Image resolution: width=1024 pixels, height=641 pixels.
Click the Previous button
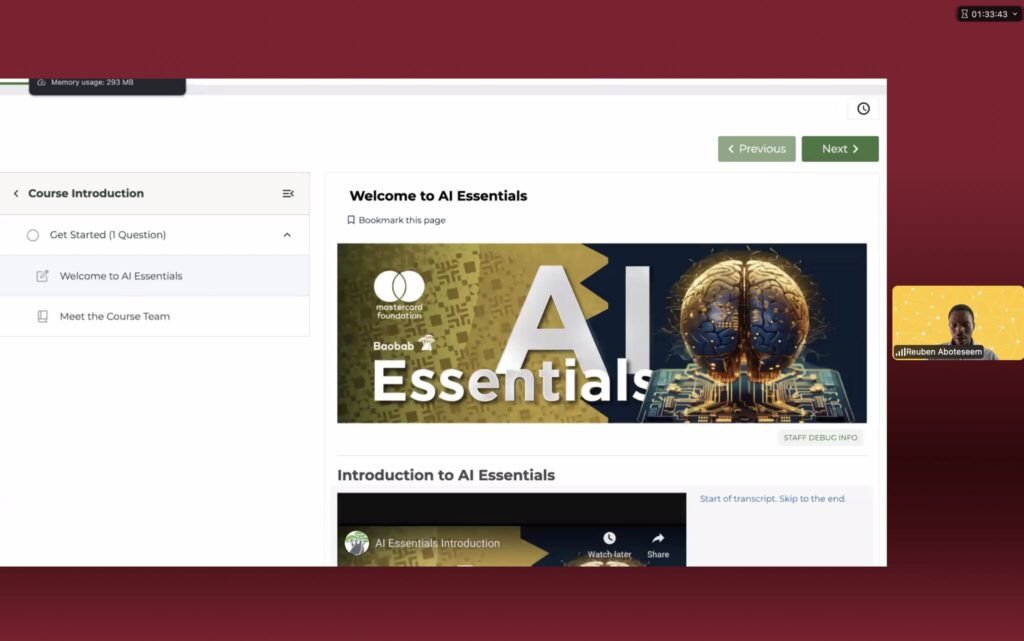[756, 149]
